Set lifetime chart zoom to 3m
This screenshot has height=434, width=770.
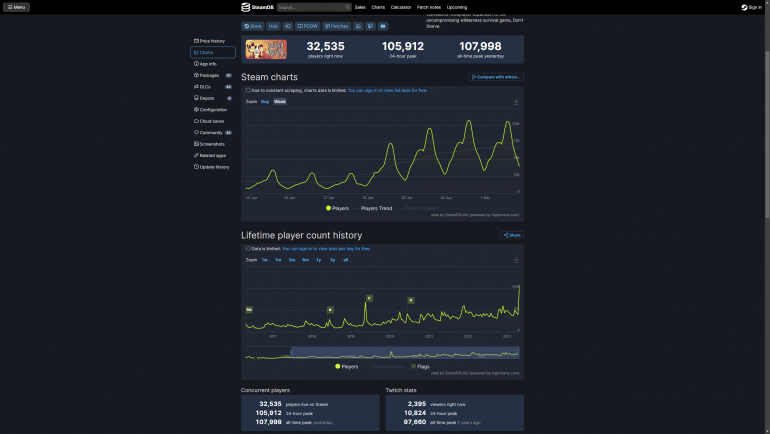(292, 260)
